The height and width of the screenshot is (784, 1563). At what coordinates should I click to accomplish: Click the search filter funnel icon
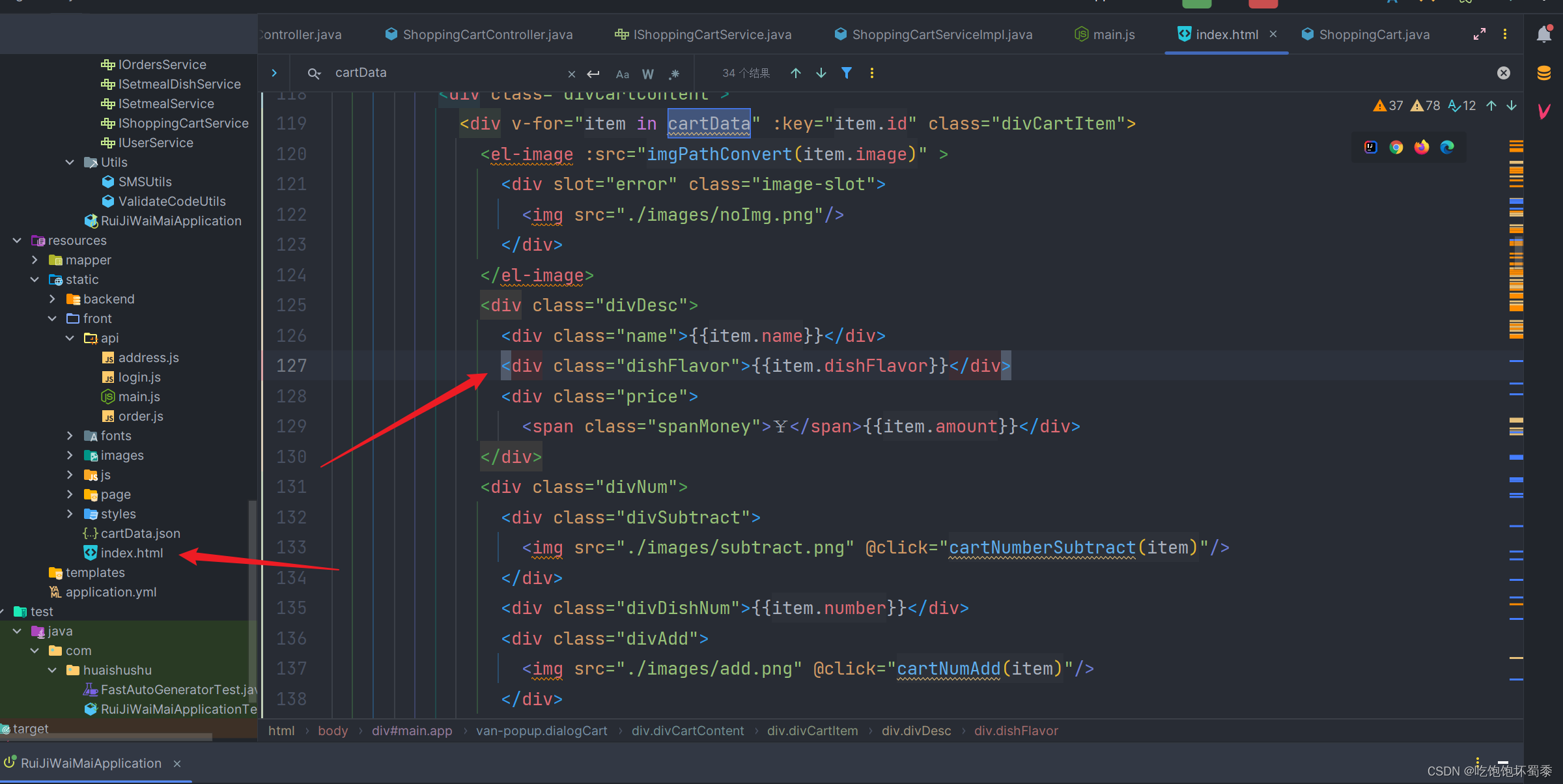click(847, 73)
